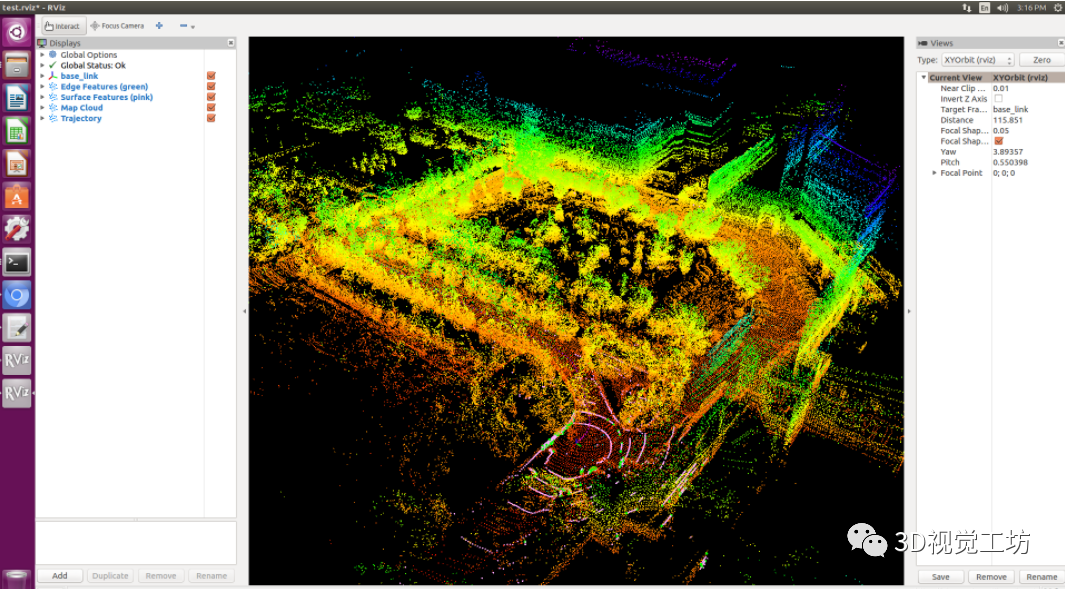Click the Trajectory point cloud icon
The width and height of the screenshot is (1065, 589).
(53, 118)
